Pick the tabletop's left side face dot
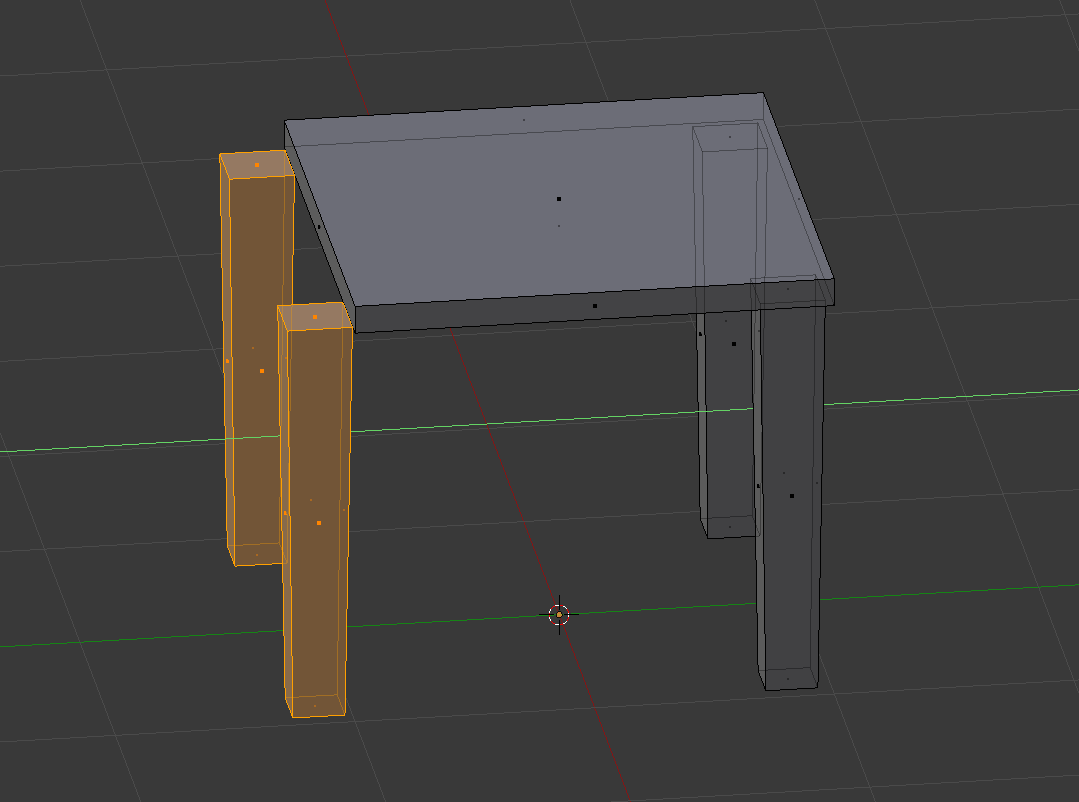The height and width of the screenshot is (802, 1079). (x=319, y=227)
